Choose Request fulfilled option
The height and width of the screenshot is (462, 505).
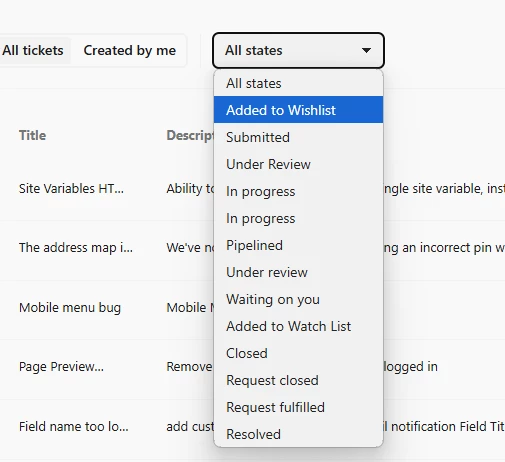[x=298, y=407]
